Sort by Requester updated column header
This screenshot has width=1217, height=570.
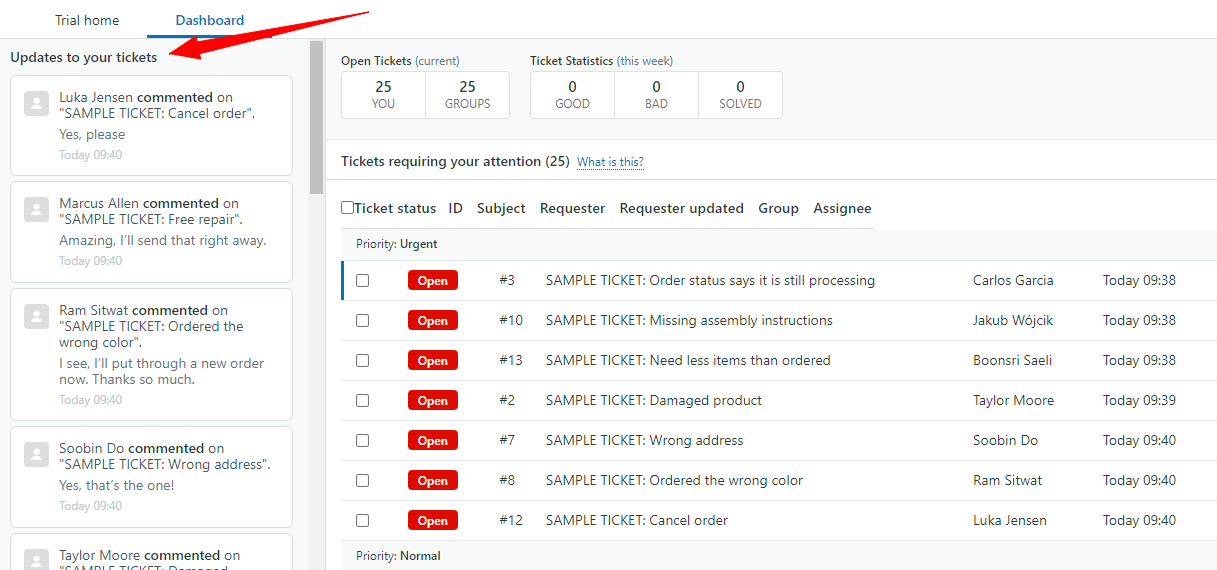681,209
